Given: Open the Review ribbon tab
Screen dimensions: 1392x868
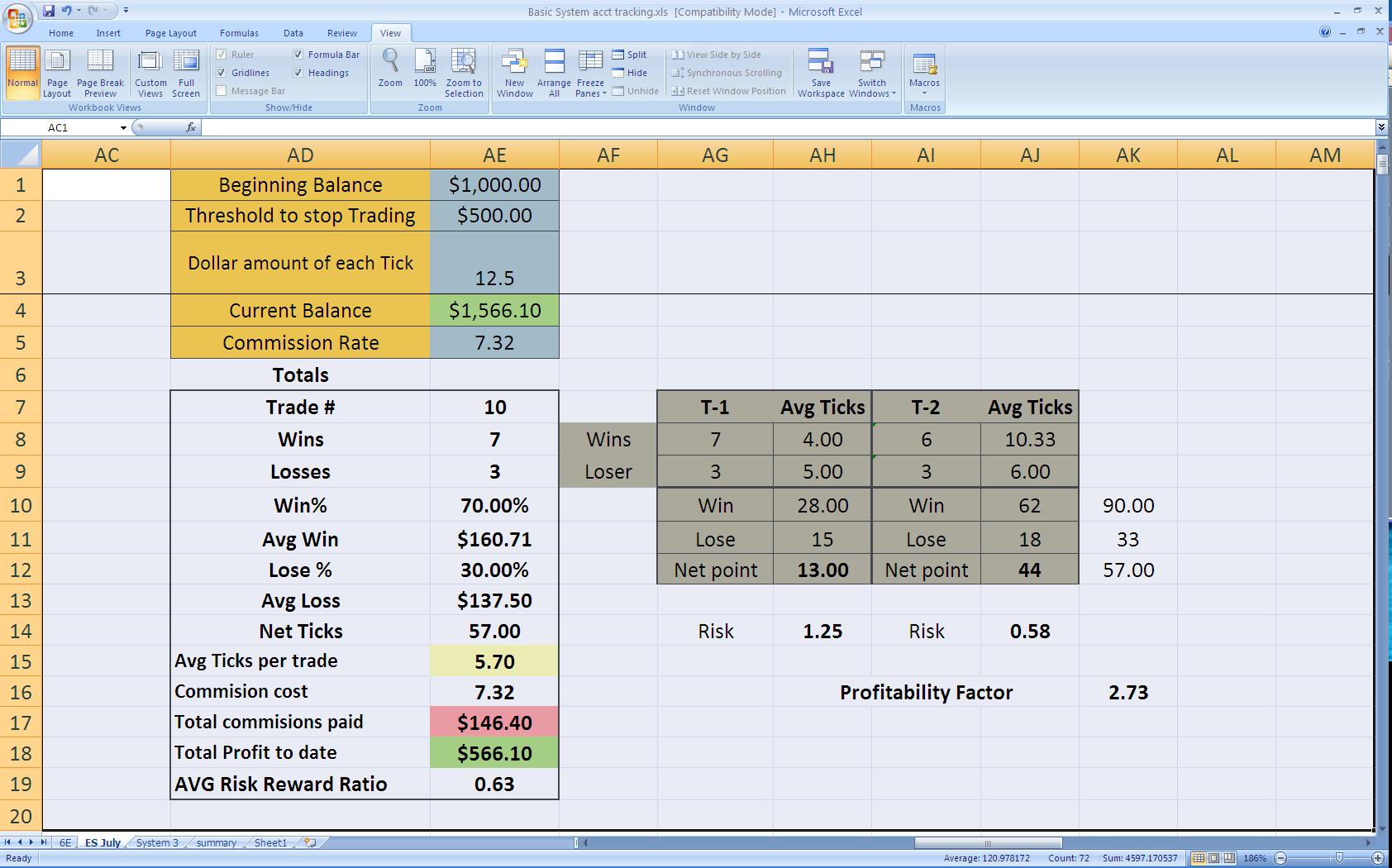Looking at the screenshot, I should [x=342, y=33].
